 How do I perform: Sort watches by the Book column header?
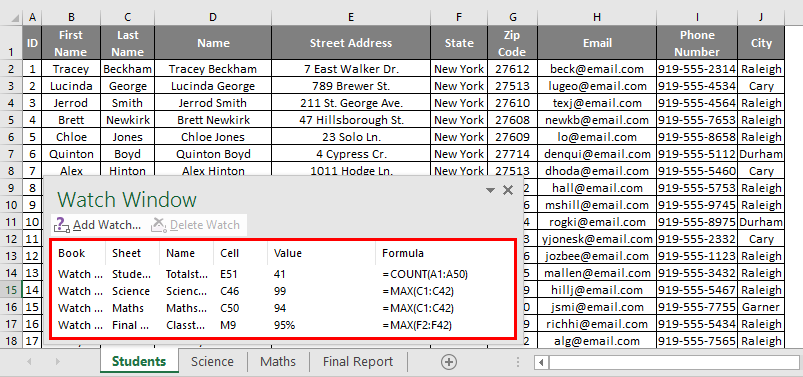(71, 253)
